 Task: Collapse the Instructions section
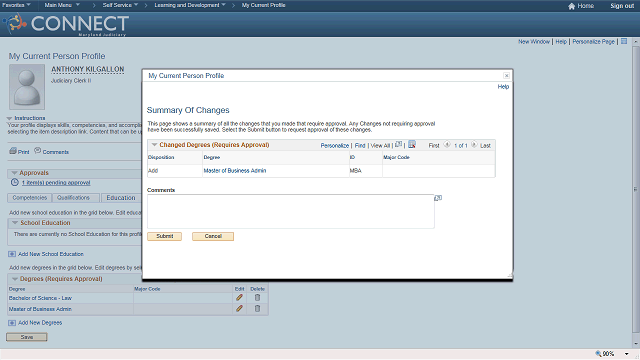tap(9, 118)
